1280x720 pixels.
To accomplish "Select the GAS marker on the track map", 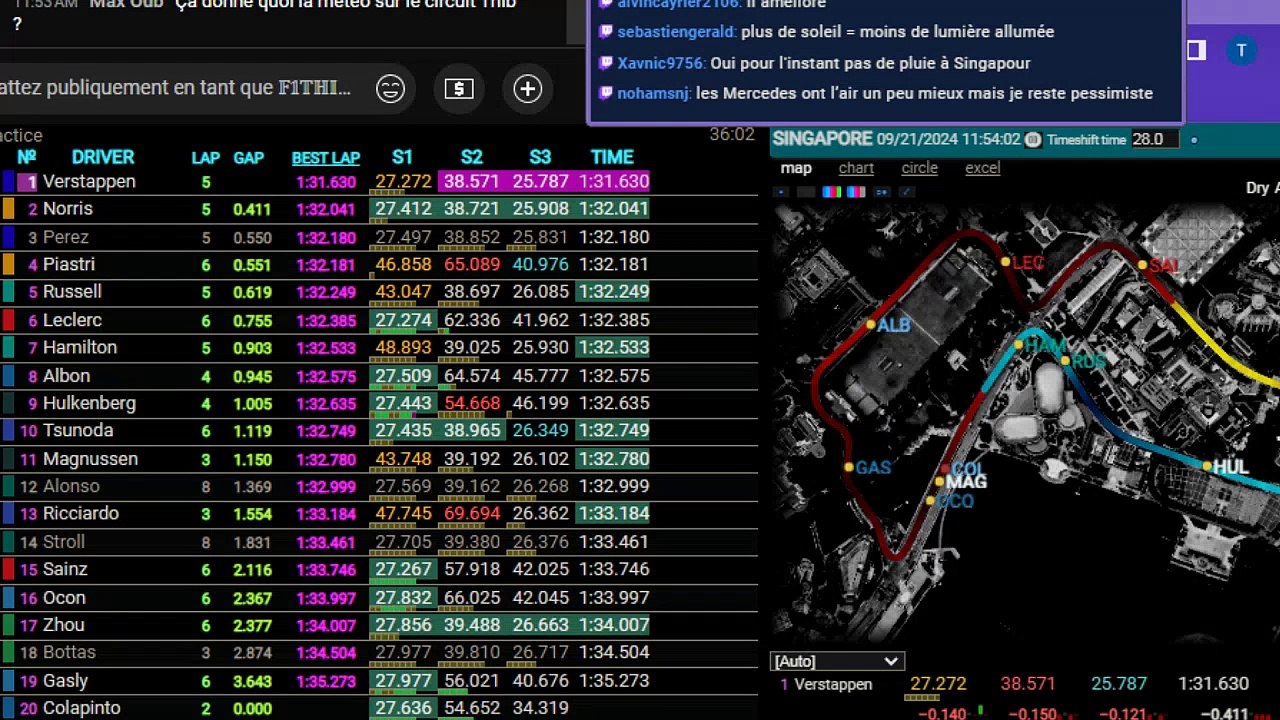I will pos(848,467).
